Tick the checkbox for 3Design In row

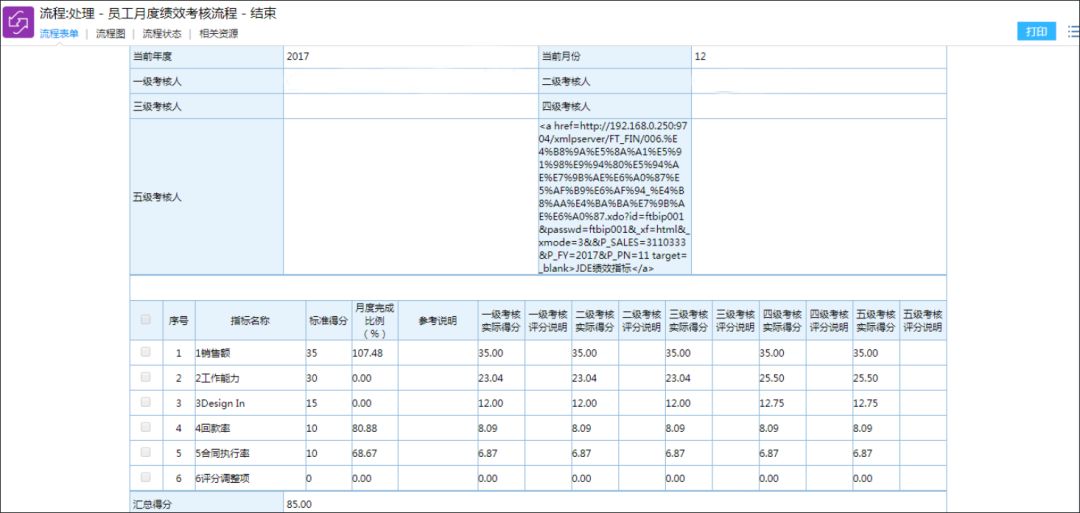tap(145, 402)
